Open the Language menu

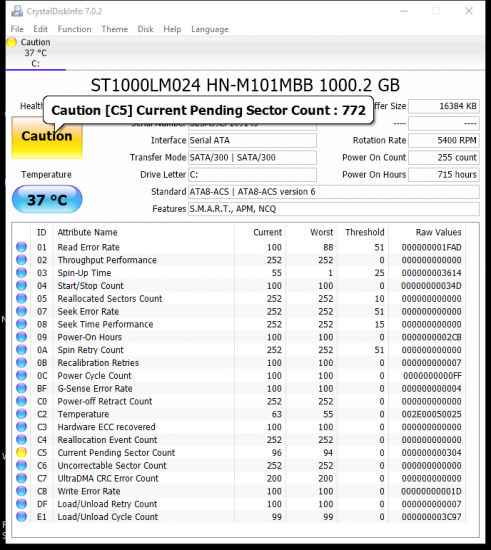click(210, 29)
